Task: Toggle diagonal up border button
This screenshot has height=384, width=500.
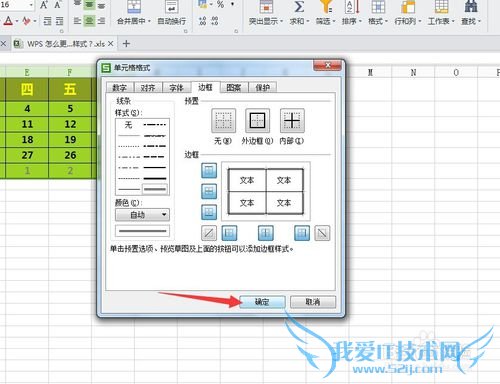Action: (x=209, y=233)
